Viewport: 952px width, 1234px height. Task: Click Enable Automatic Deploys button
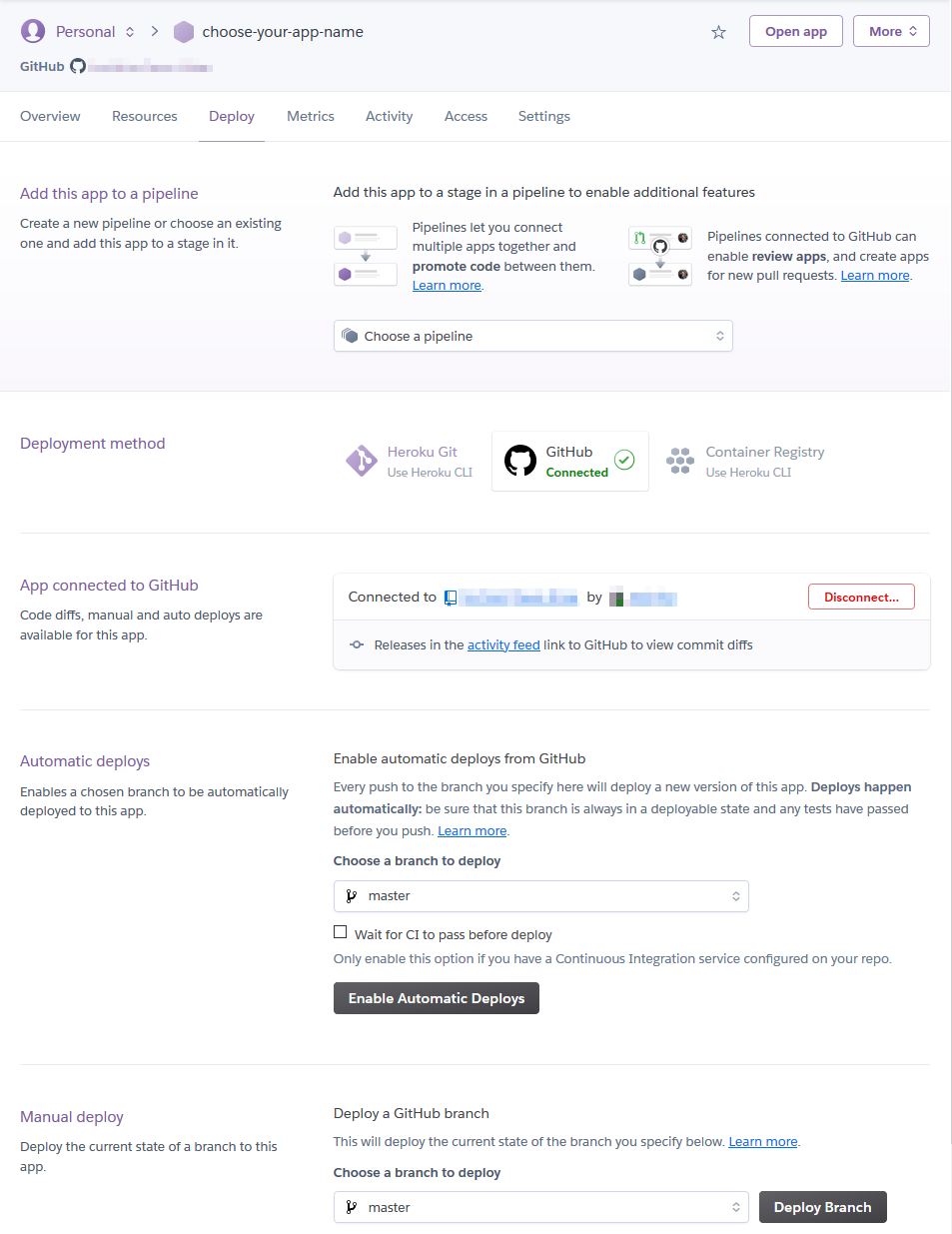coord(437,998)
